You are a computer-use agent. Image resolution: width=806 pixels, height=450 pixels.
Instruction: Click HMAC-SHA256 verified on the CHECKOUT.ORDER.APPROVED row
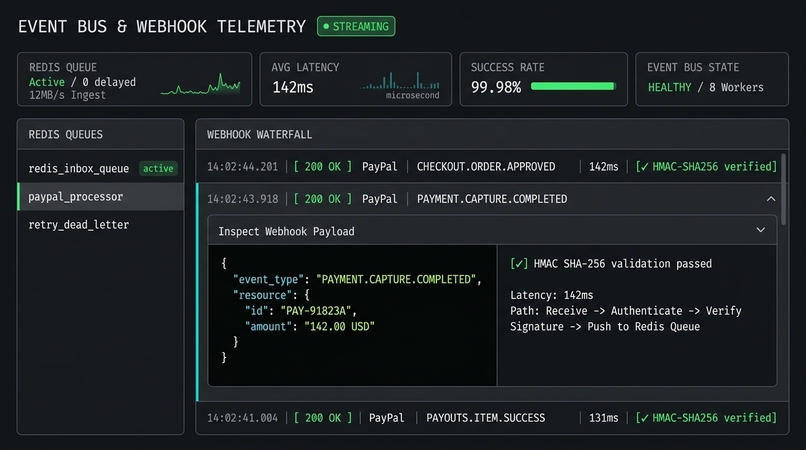click(706, 167)
